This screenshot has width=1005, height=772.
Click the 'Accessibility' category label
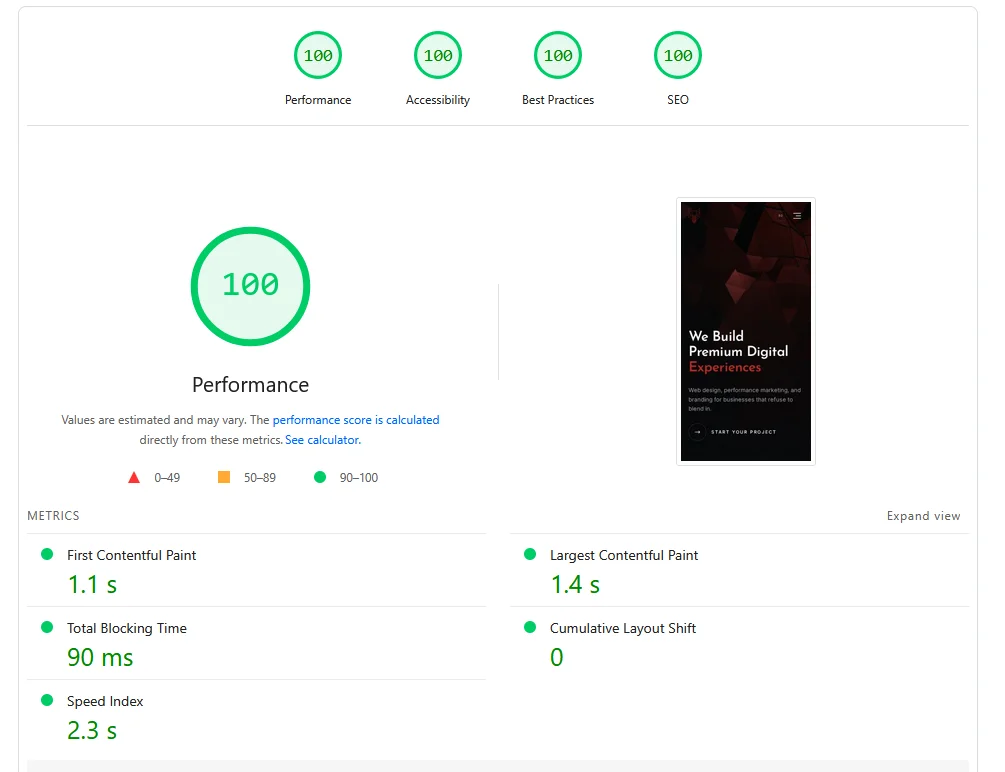438,100
